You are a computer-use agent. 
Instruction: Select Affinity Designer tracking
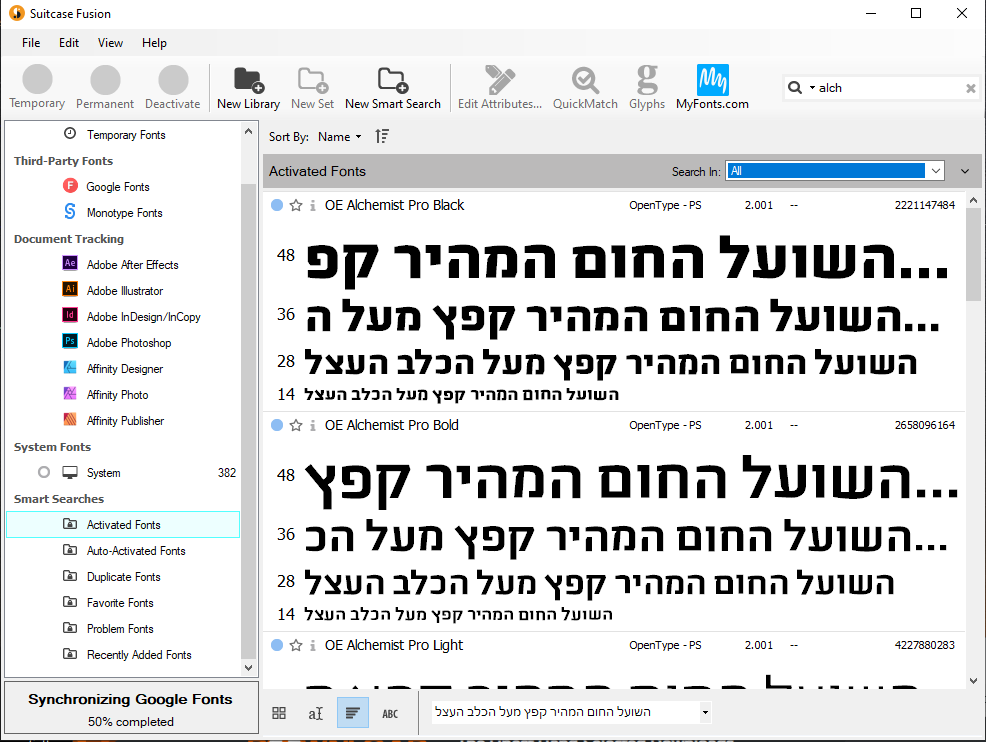point(123,368)
